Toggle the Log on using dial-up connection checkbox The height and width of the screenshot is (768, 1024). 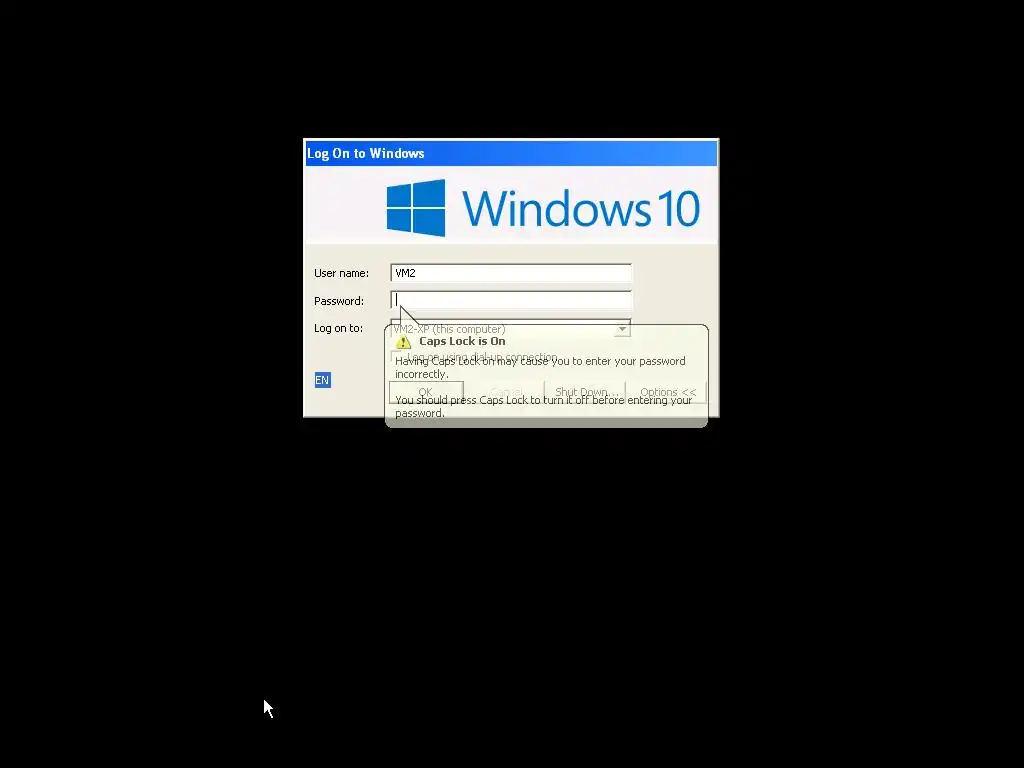pyautogui.click(x=395, y=357)
